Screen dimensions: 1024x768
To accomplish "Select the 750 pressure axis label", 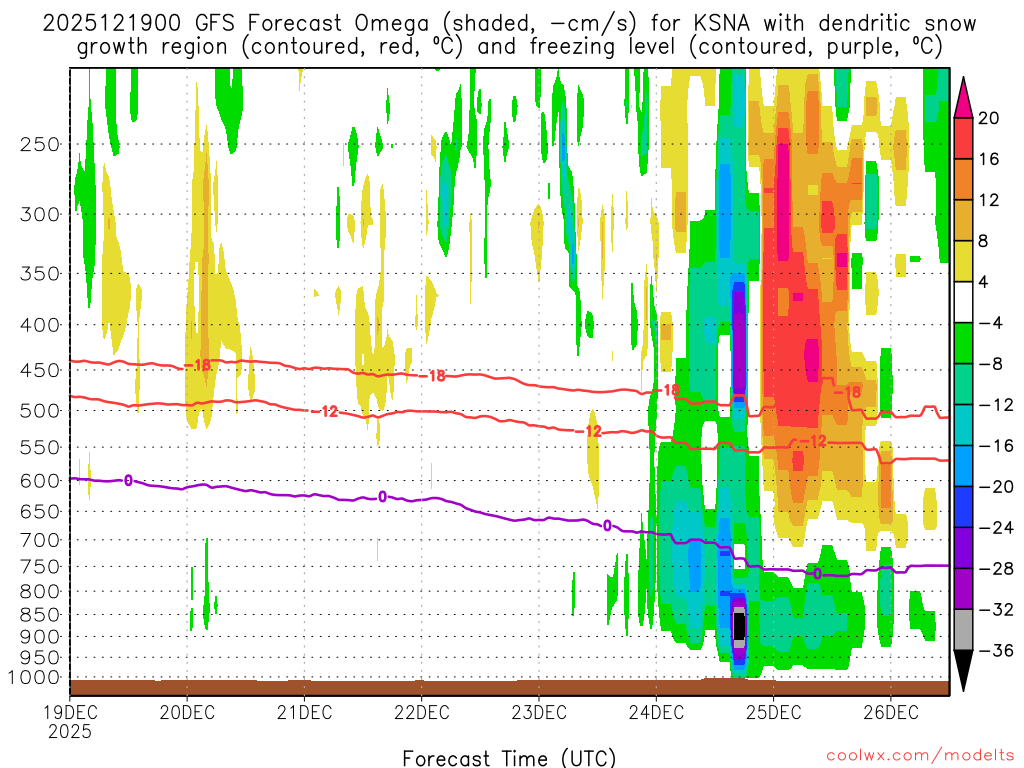I will 40,567.
